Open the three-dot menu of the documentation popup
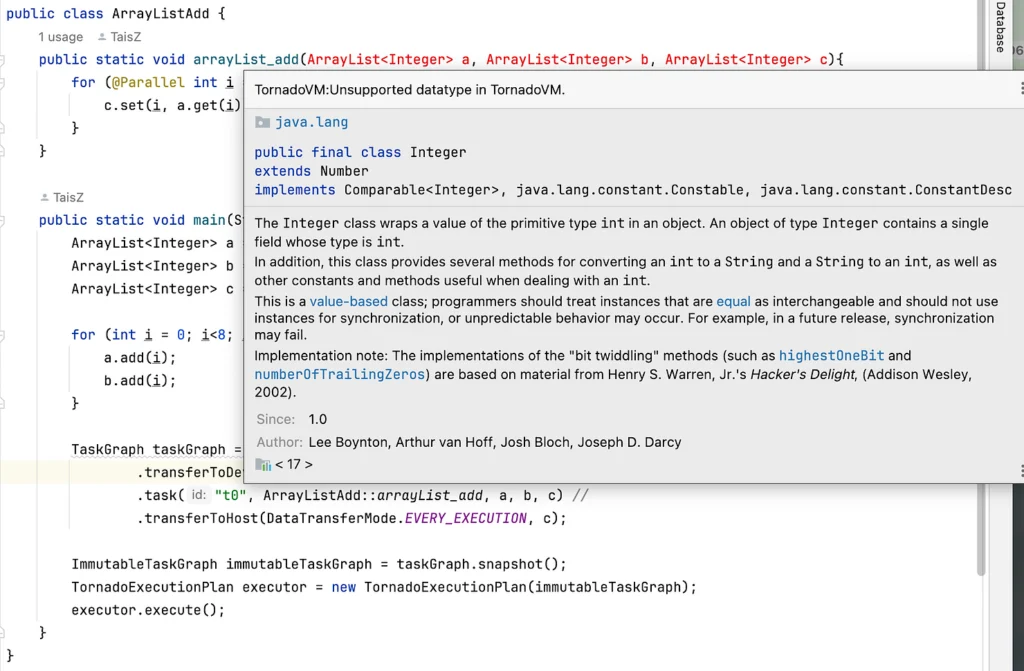This screenshot has height=671, width=1024. click(1020, 89)
